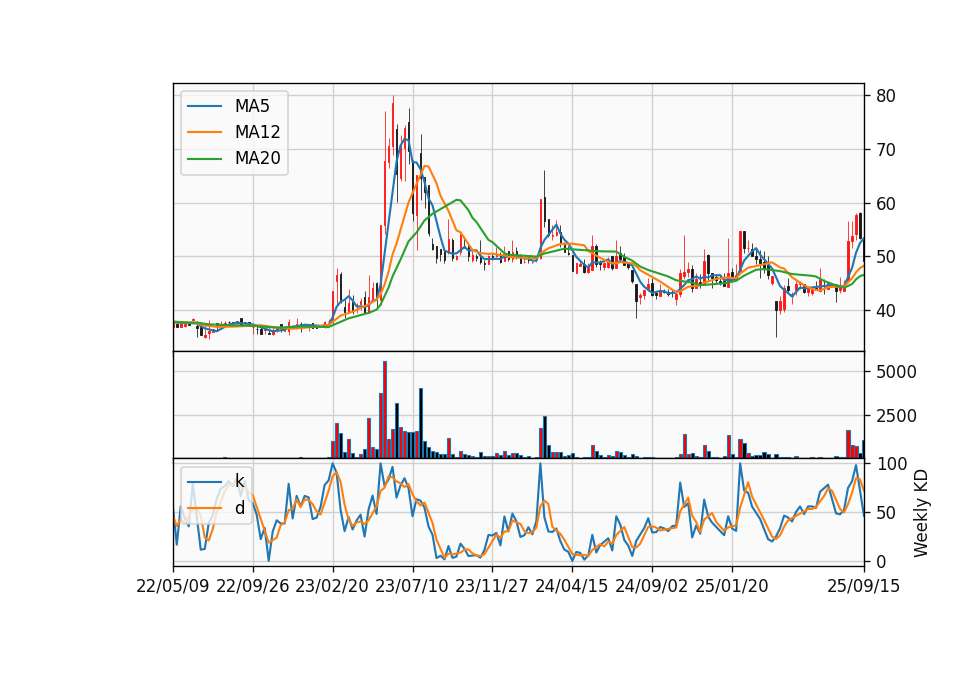
Task: Click the volume axis value 5000
Action: (x=896, y=372)
